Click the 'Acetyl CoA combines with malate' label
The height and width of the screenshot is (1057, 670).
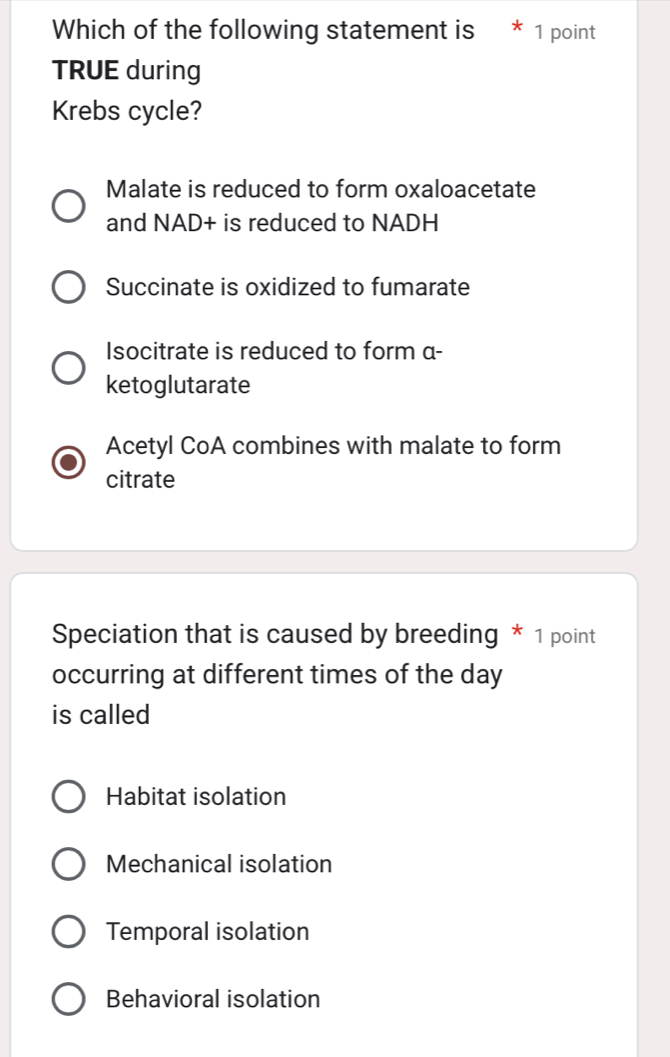(x=333, y=462)
